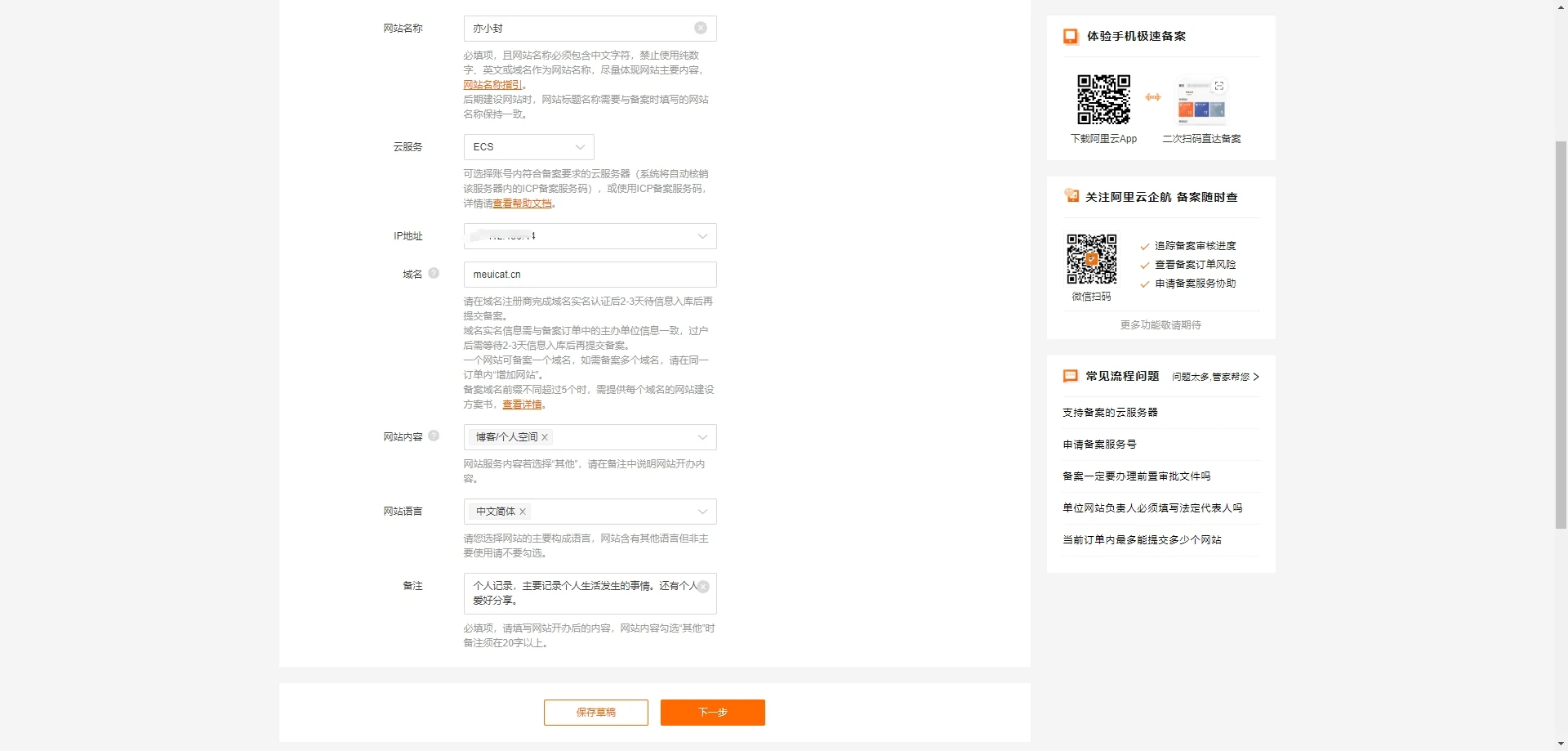Screen dimensions: 1568x751
Task: Open FAQ item 申请备案服务号
Action: 1099,445
